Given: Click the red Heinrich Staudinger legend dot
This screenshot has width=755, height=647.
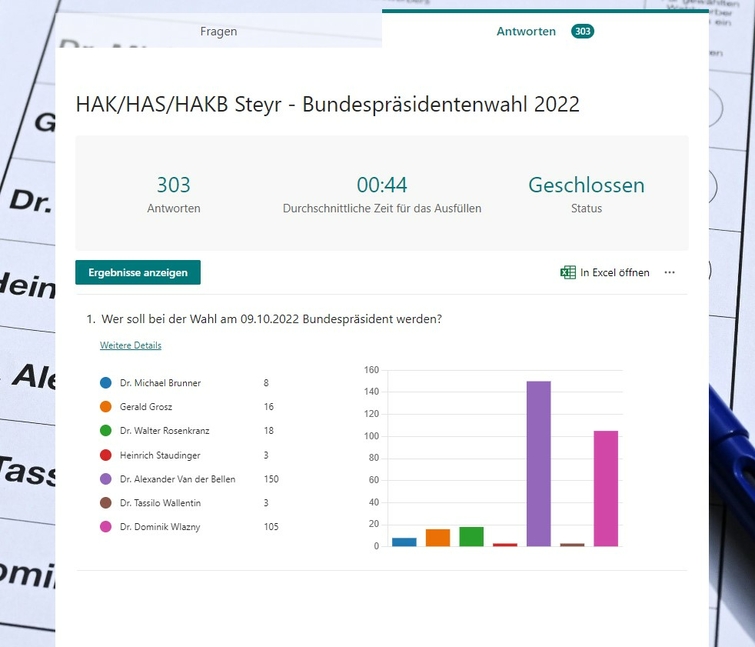Looking at the screenshot, I should click(105, 455).
